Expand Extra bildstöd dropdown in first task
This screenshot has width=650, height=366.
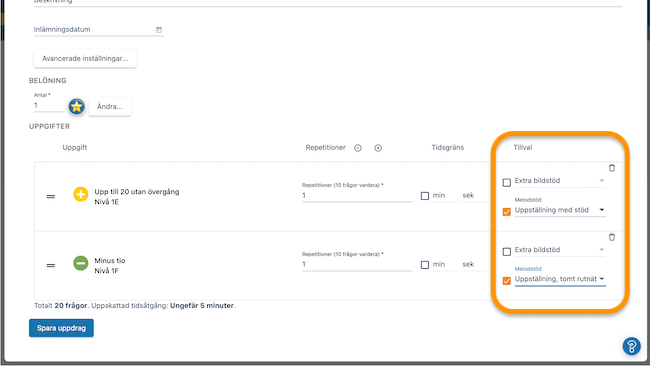tap(560, 181)
